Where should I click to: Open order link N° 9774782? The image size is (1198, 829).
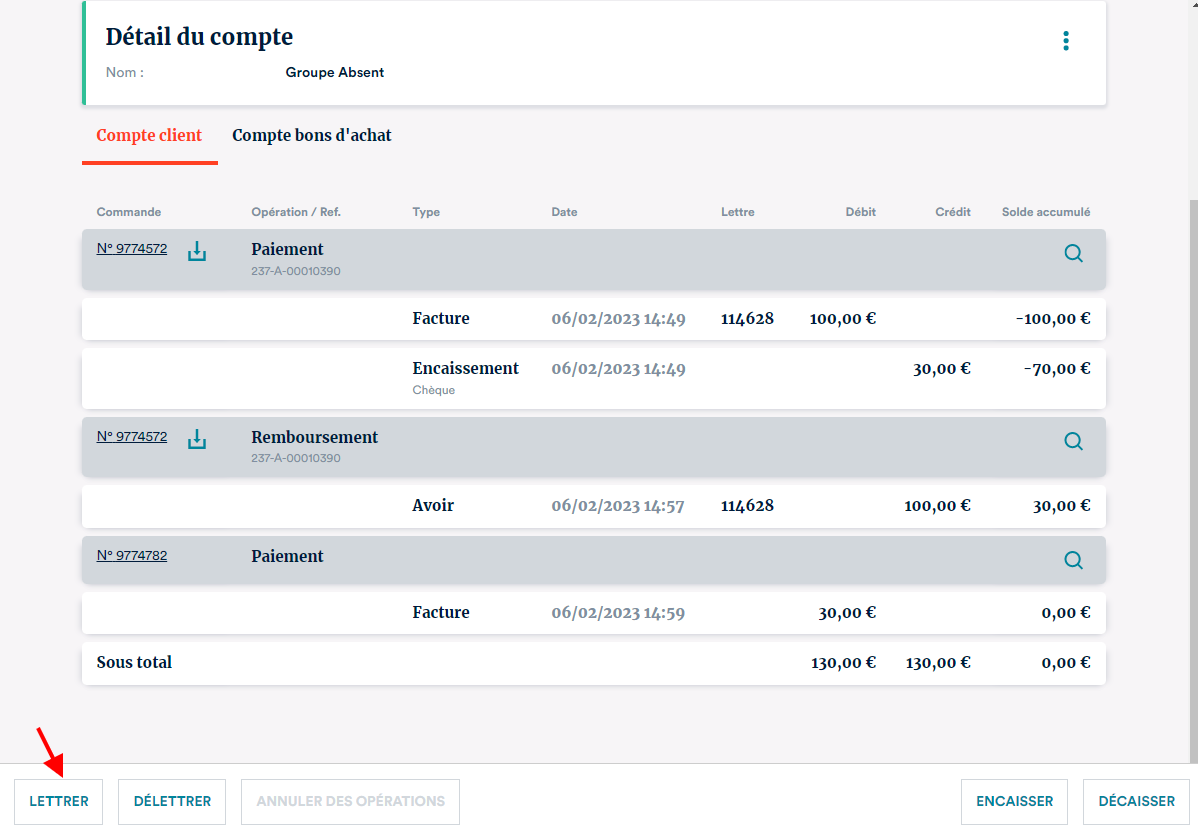[x=132, y=556]
